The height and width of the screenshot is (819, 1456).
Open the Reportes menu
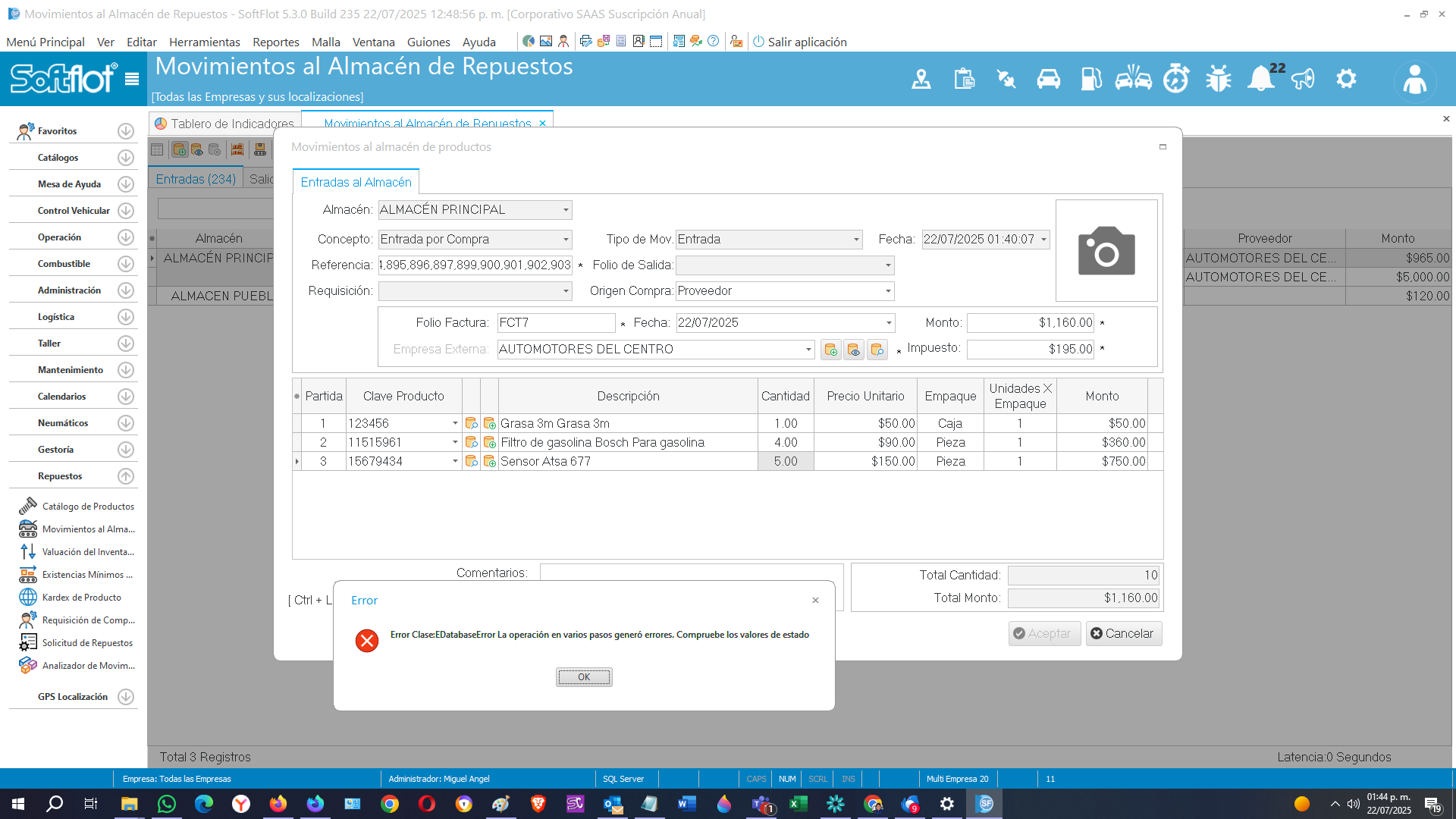coord(275,42)
